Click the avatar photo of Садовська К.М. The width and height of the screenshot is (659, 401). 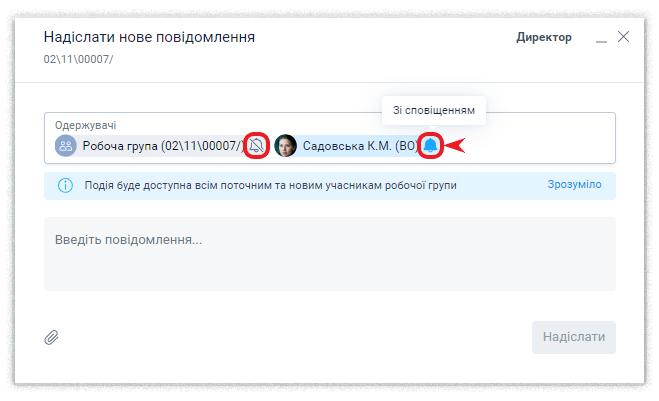coord(286,146)
